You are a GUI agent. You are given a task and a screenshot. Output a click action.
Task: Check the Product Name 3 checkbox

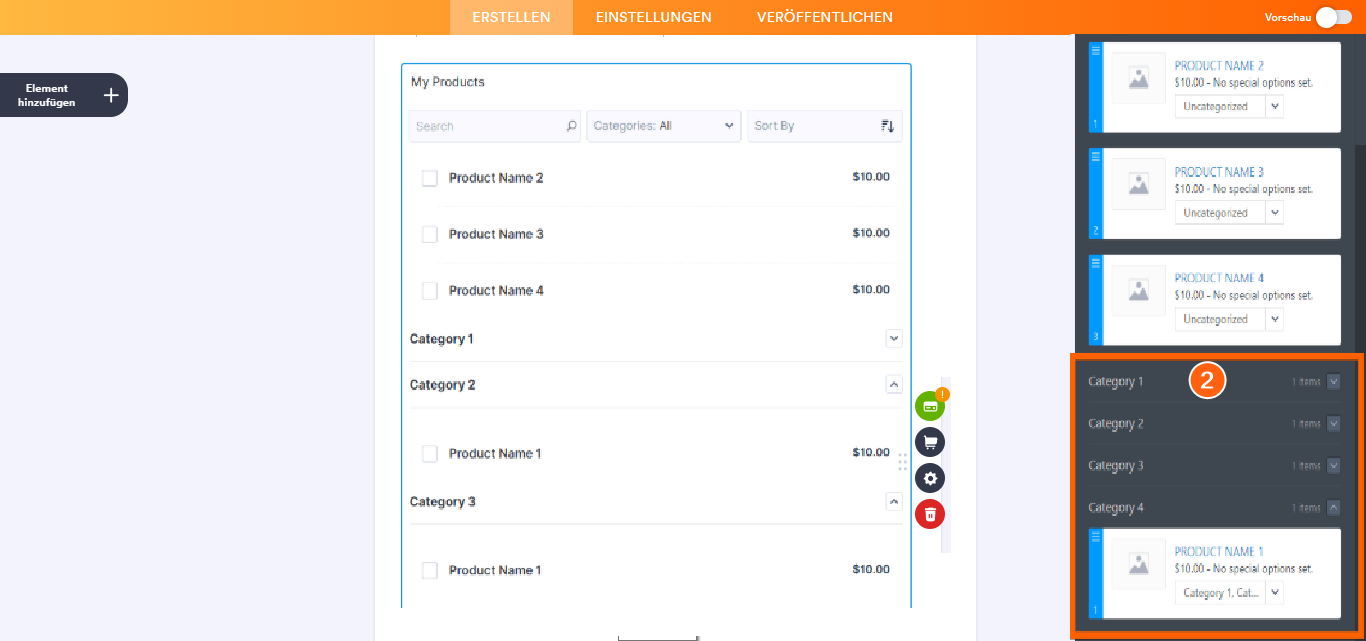point(430,234)
